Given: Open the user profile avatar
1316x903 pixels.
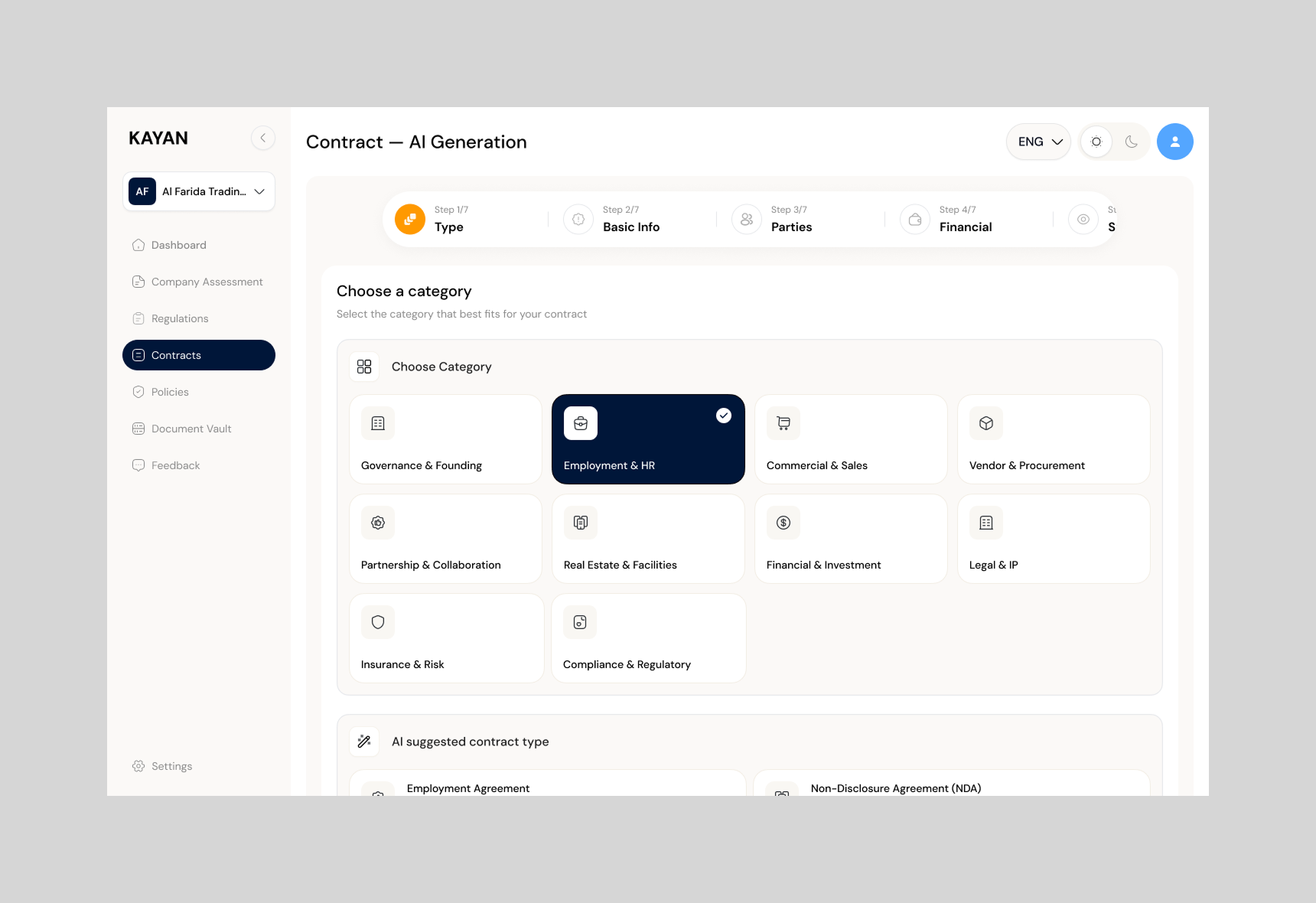Looking at the screenshot, I should coord(1175,142).
